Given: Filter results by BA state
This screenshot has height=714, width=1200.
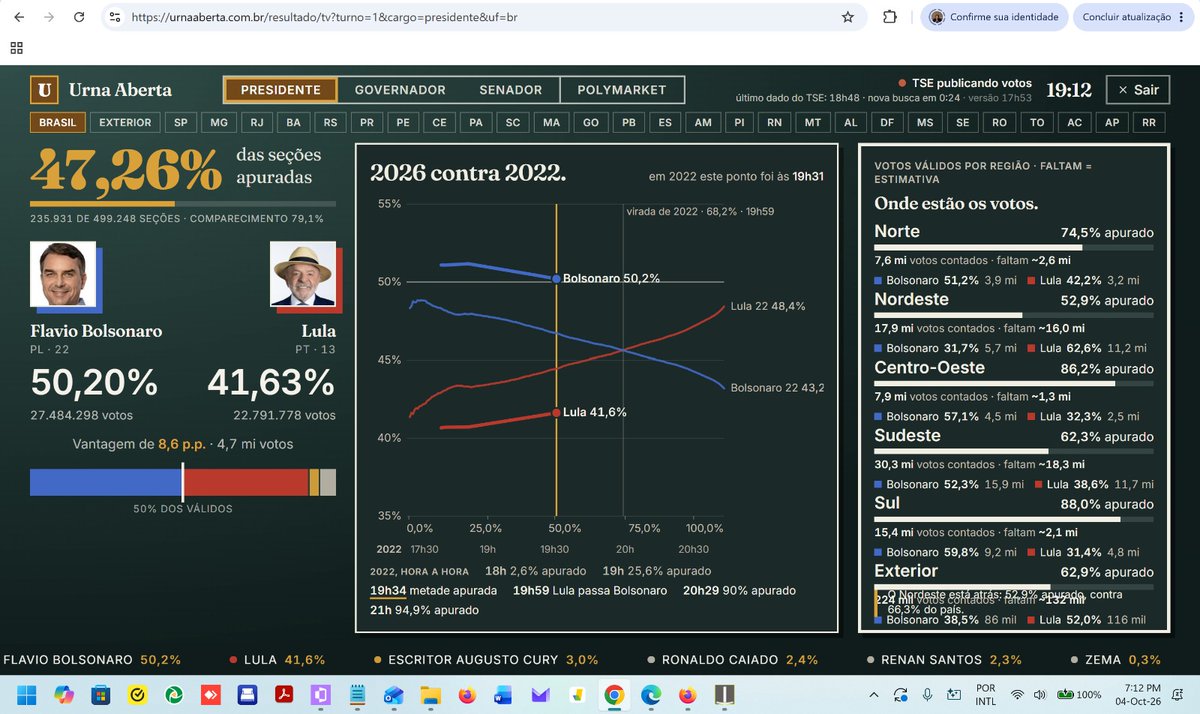Looking at the screenshot, I should pyautogui.click(x=293, y=123).
